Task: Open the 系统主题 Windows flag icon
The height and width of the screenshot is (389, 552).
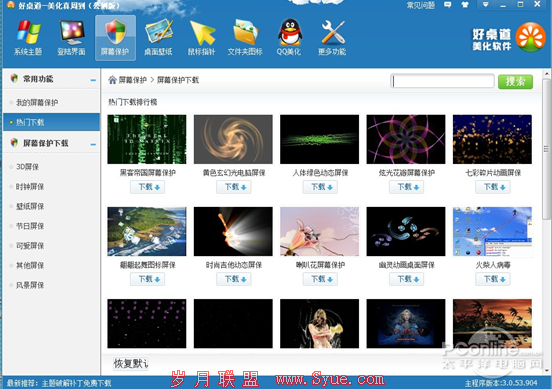Action: [28, 32]
